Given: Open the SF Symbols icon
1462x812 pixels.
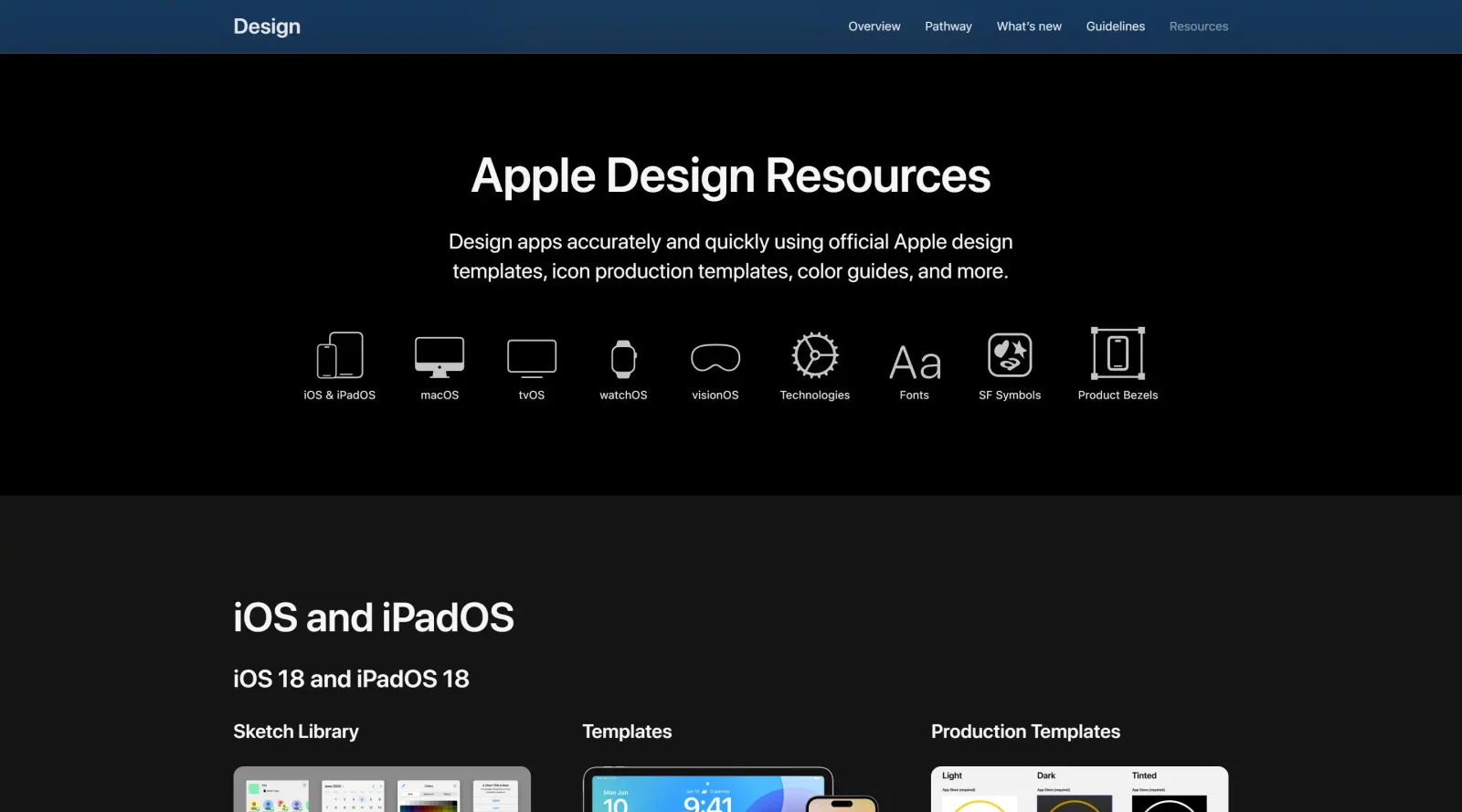Looking at the screenshot, I should (1010, 355).
